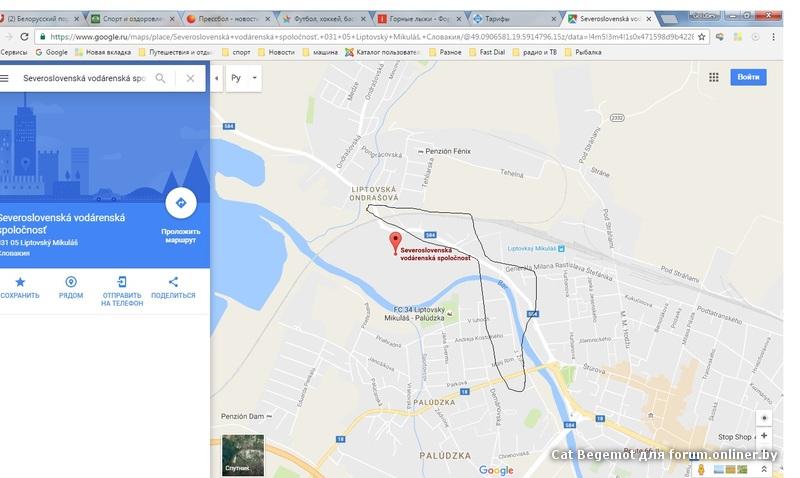The width and height of the screenshot is (800, 478).
Task: Click the Nearby (Рядом) icon
Action: [x=71, y=282]
